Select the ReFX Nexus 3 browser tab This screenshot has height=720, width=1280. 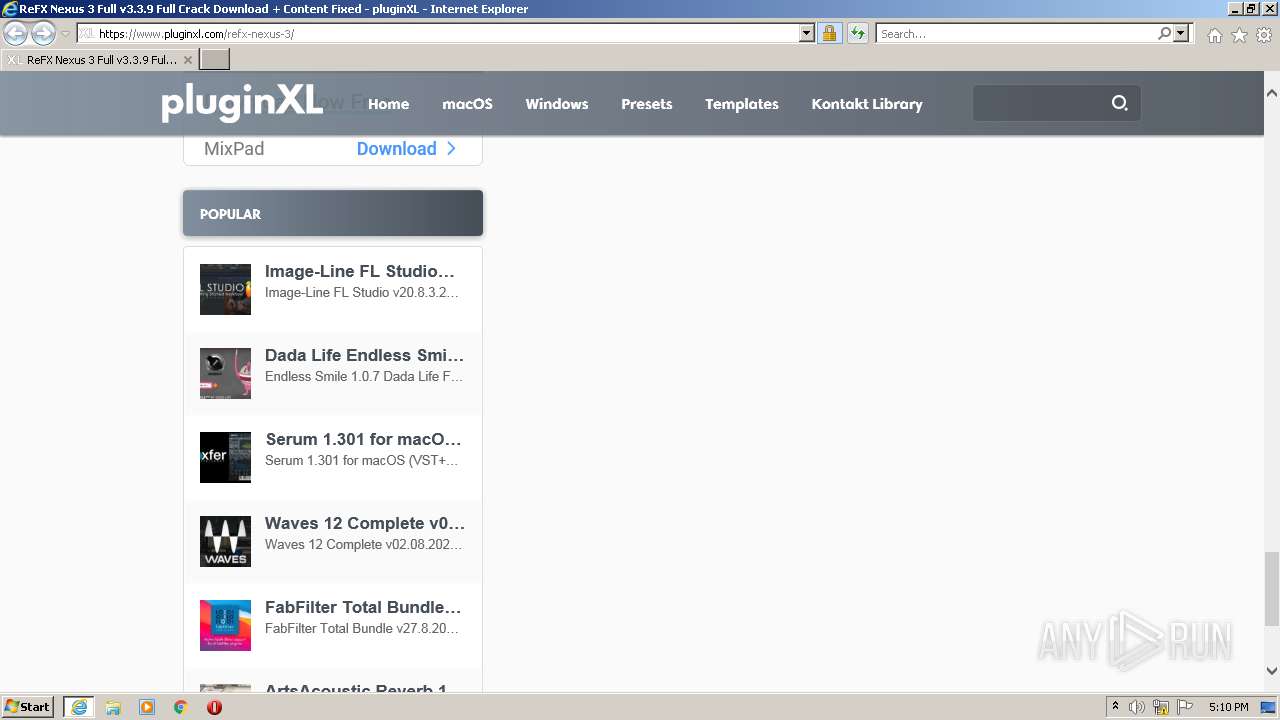[99, 60]
